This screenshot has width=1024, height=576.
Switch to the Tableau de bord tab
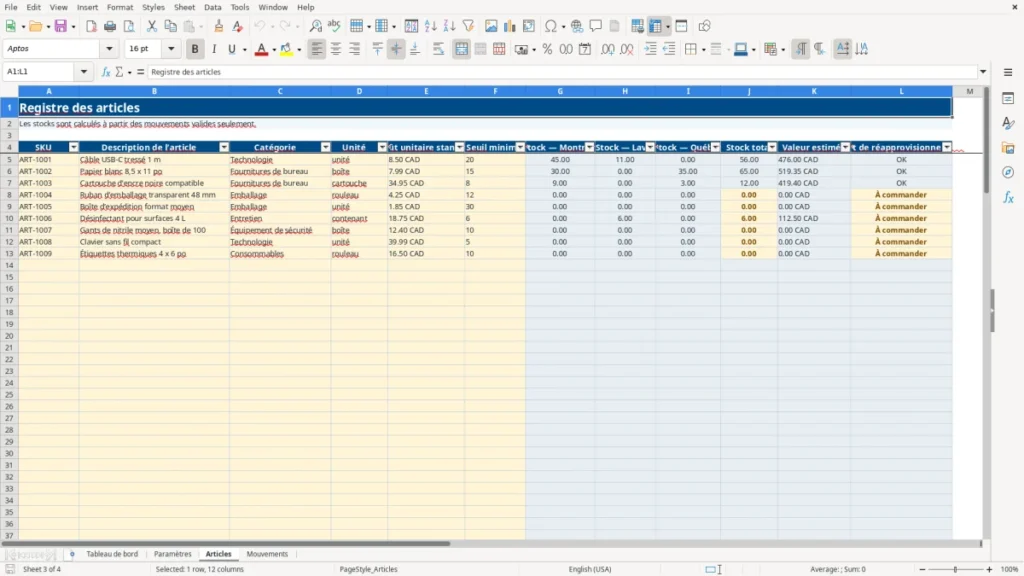[112, 554]
